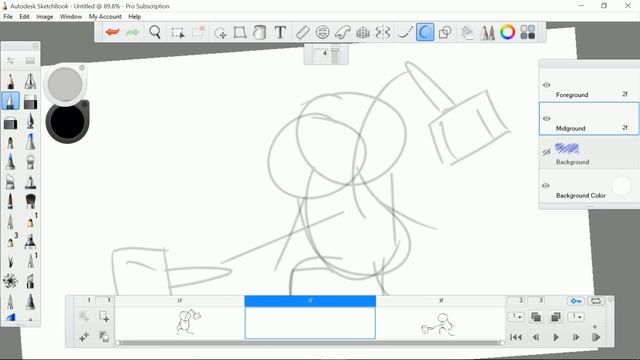Select the Flood Fill bucket tool
Image resolution: width=640 pixels, height=360 pixels.
(x=260, y=32)
